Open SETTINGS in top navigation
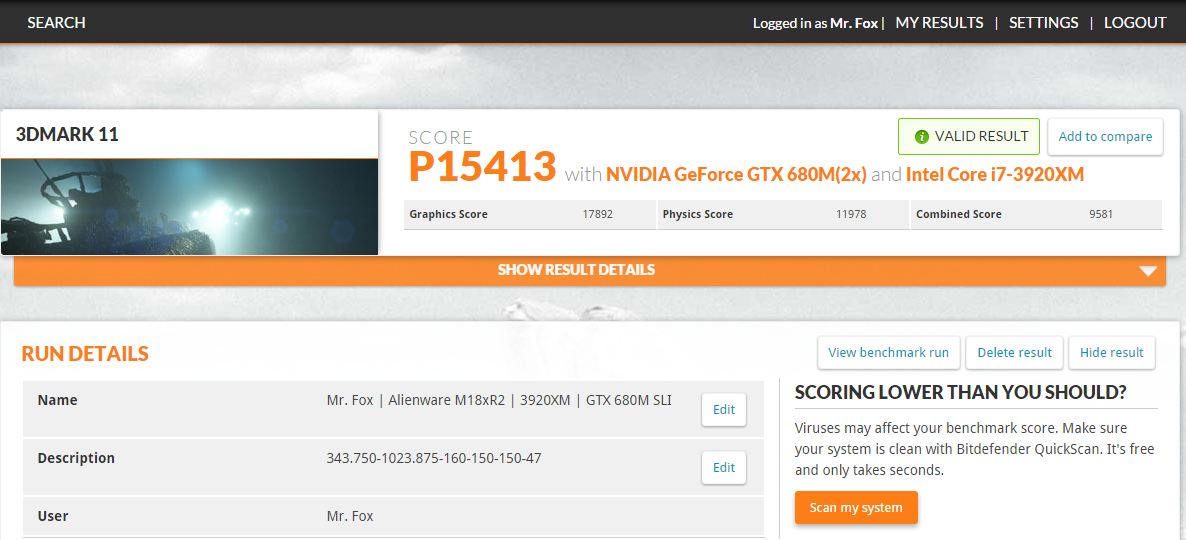 point(1044,23)
